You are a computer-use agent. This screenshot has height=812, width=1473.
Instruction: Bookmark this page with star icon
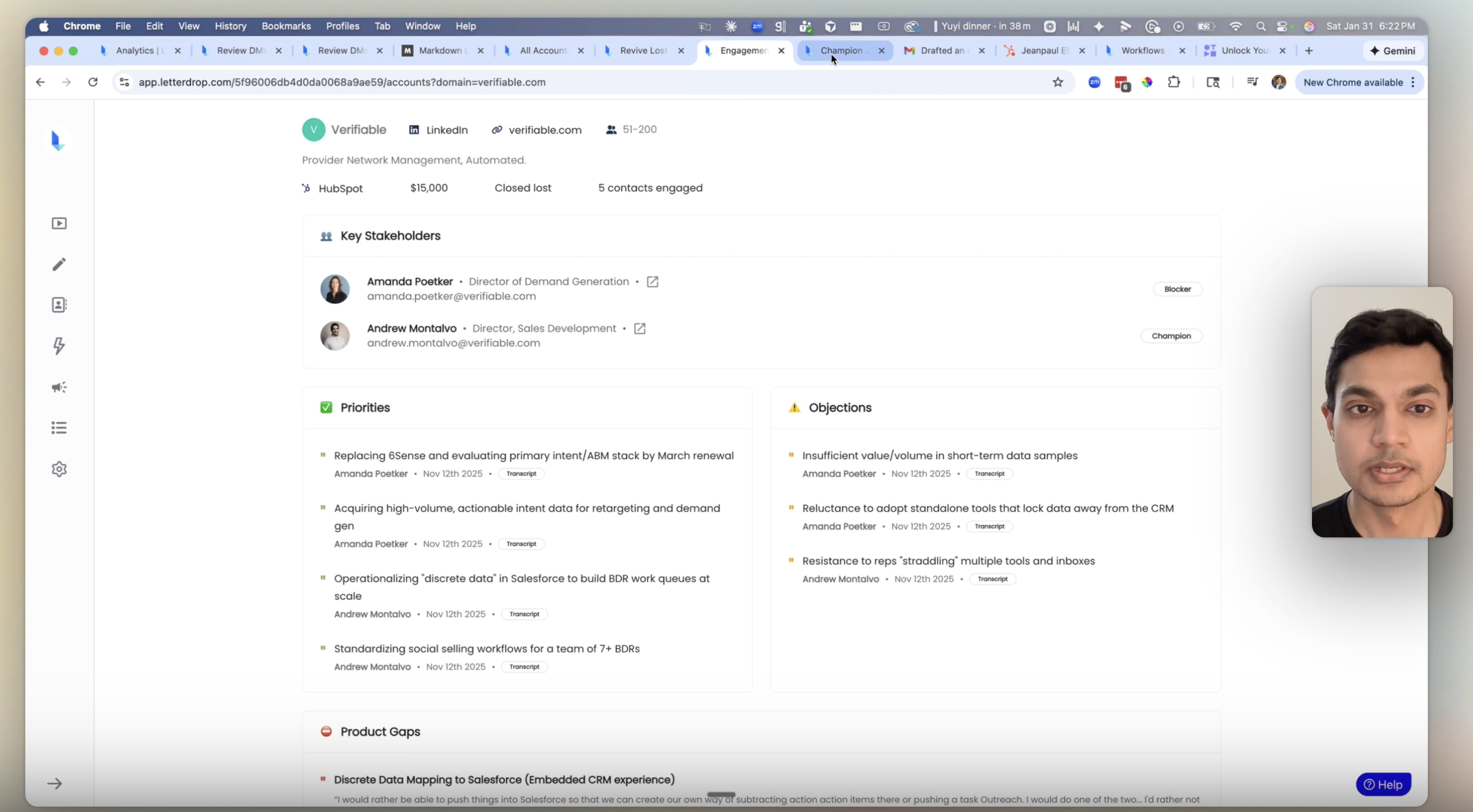[1058, 82]
